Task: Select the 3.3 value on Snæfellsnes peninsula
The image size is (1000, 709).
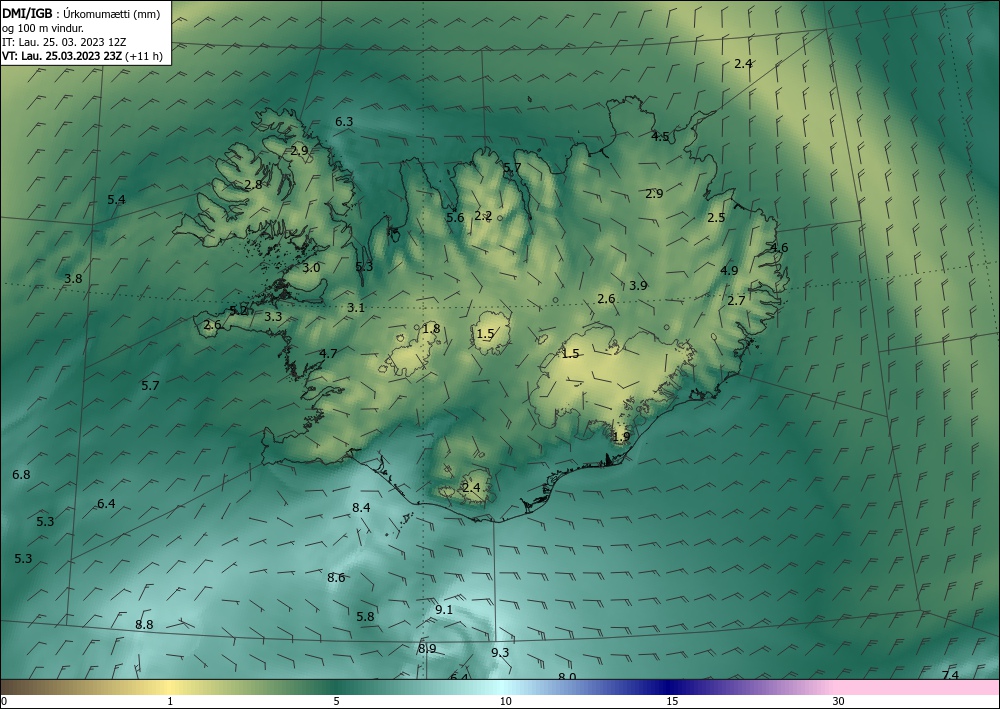Action: [273, 316]
